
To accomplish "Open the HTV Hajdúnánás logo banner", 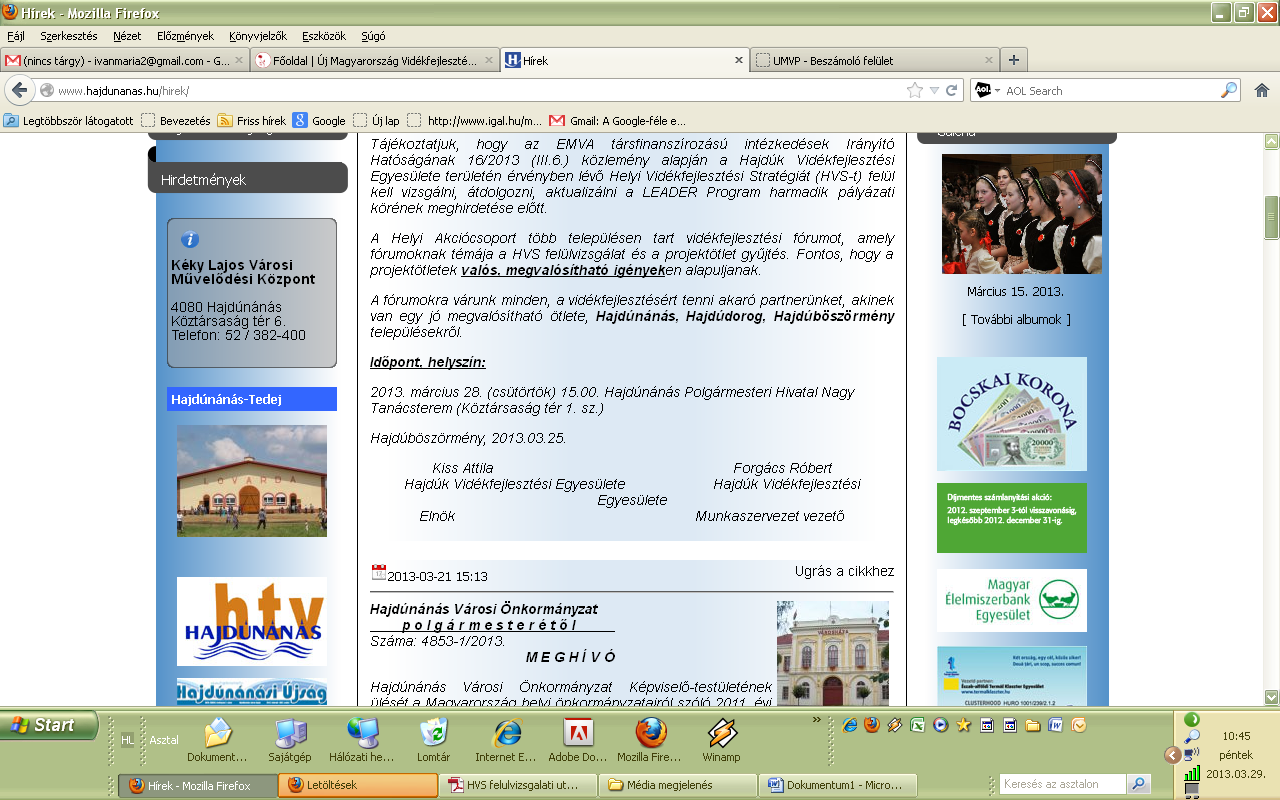I will [x=252, y=621].
